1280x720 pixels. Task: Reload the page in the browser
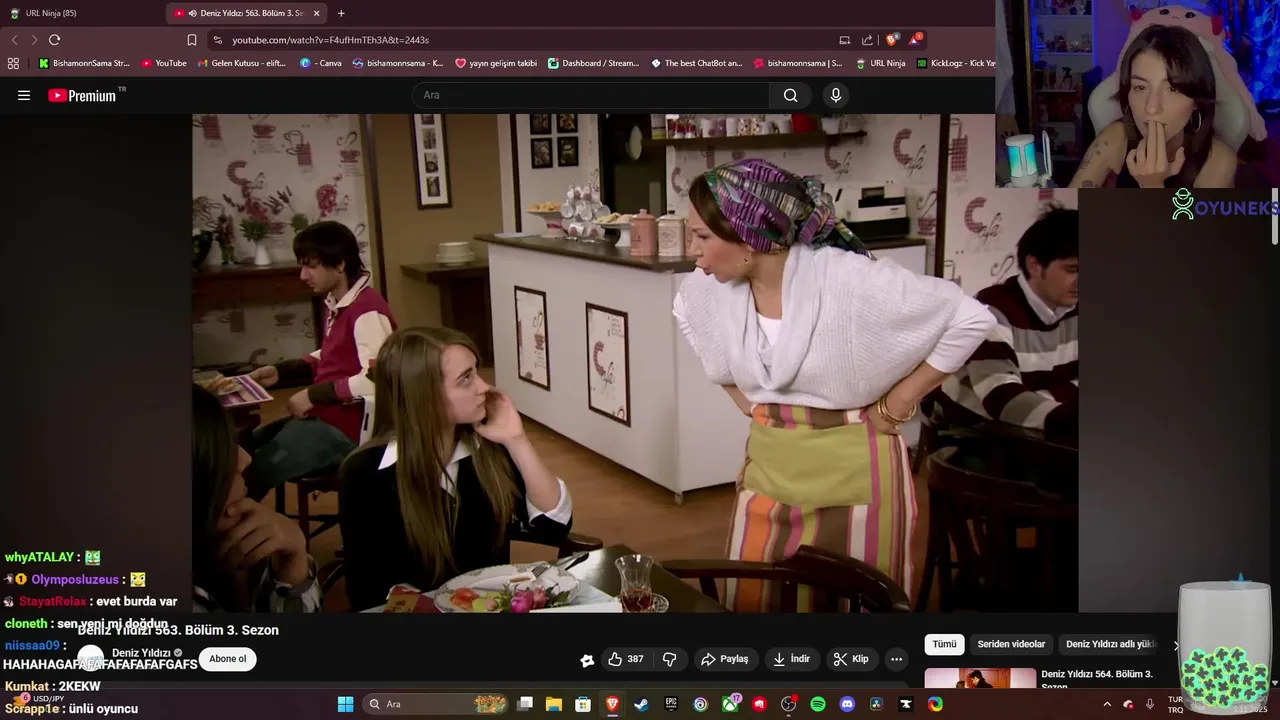point(54,40)
